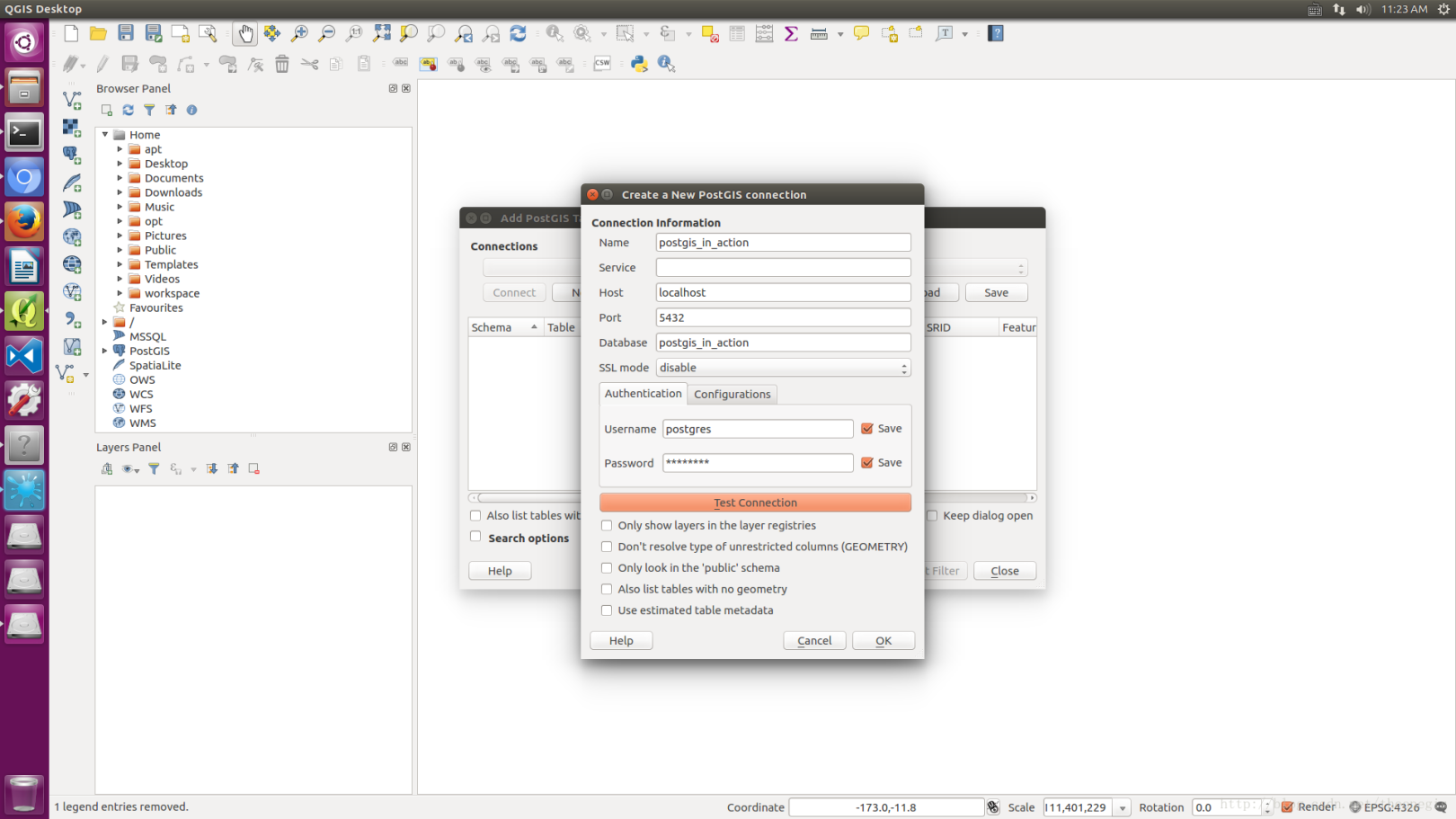
Task: Filter legend in the Layers Panel
Action: pos(154,468)
